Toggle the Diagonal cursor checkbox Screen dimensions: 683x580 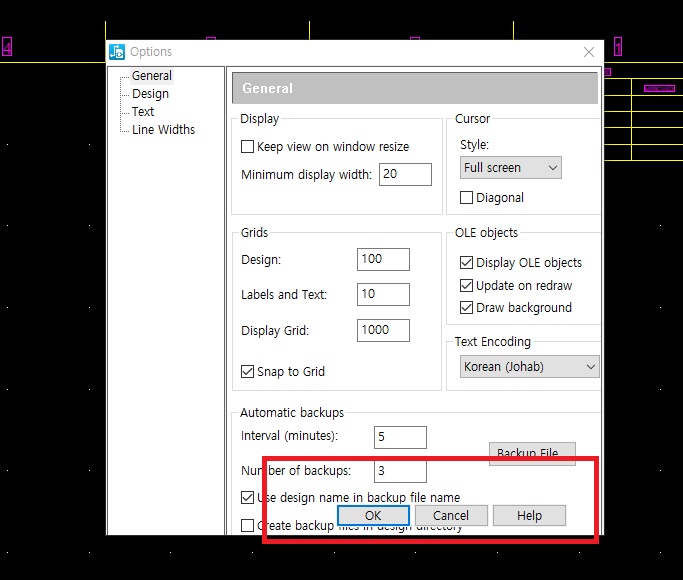(x=467, y=198)
